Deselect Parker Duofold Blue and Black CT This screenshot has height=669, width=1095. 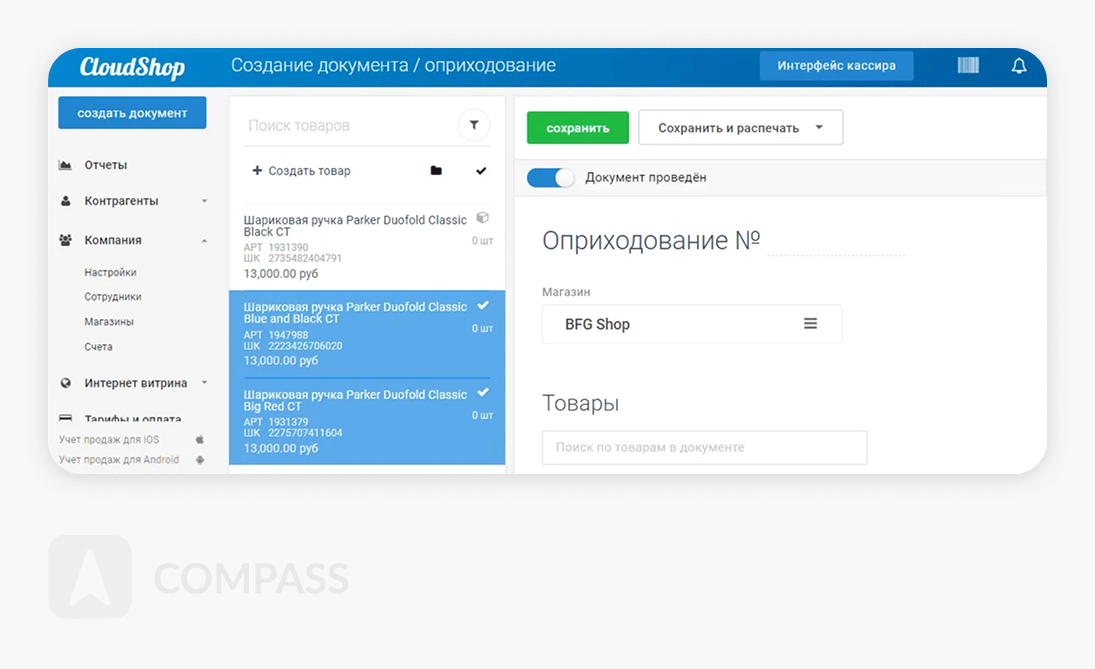pyautogui.click(x=483, y=305)
